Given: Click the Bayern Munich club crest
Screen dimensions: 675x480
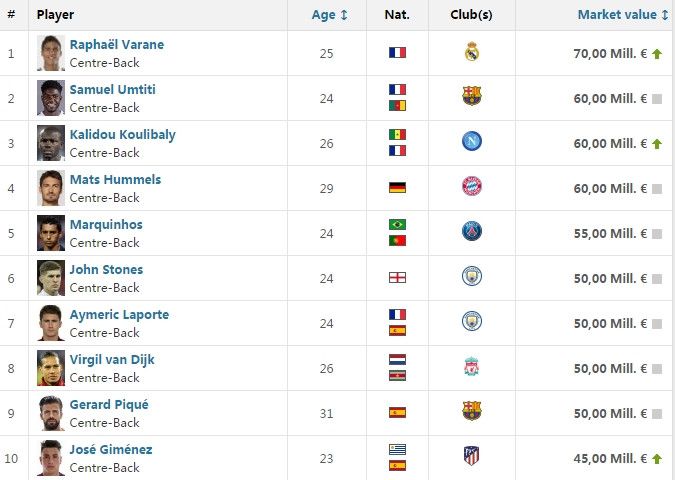Looking at the screenshot, I should tap(472, 187).
